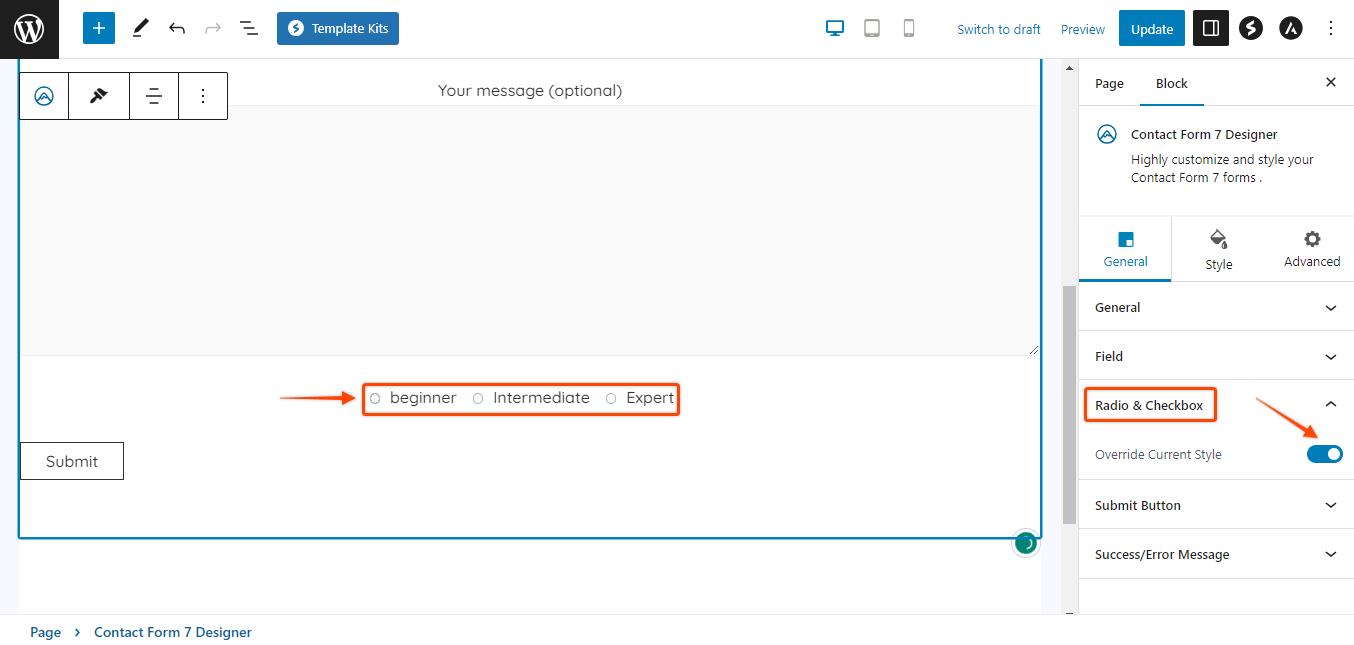The width and height of the screenshot is (1354, 645).
Task: Click the WordPress logo icon
Action: tap(29, 29)
